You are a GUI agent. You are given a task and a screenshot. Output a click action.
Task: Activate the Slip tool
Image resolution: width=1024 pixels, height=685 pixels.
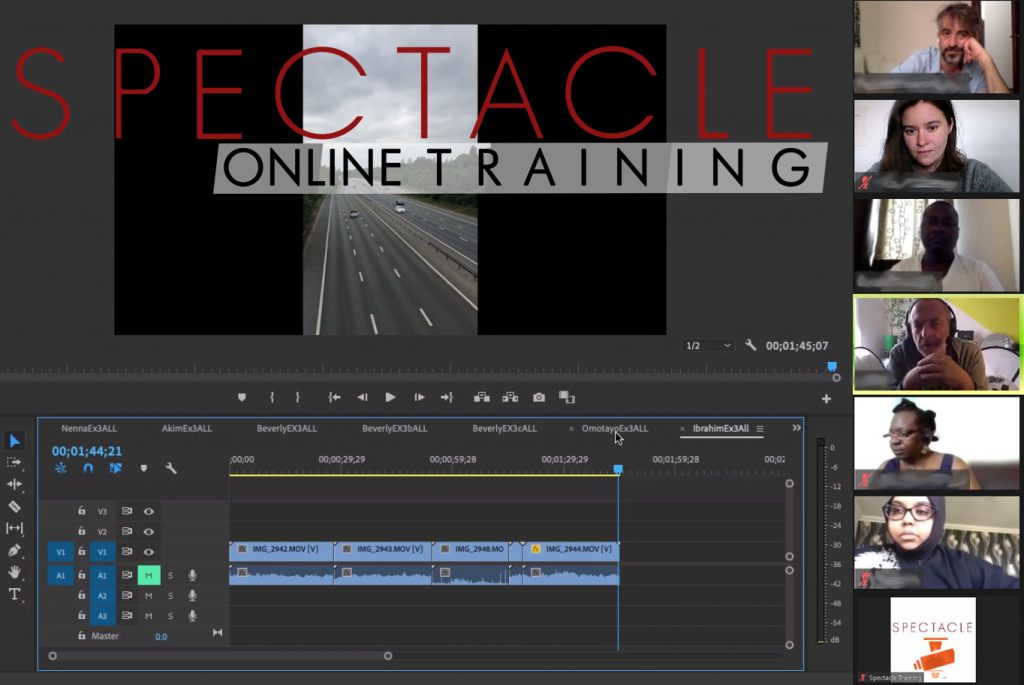click(14, 528)
